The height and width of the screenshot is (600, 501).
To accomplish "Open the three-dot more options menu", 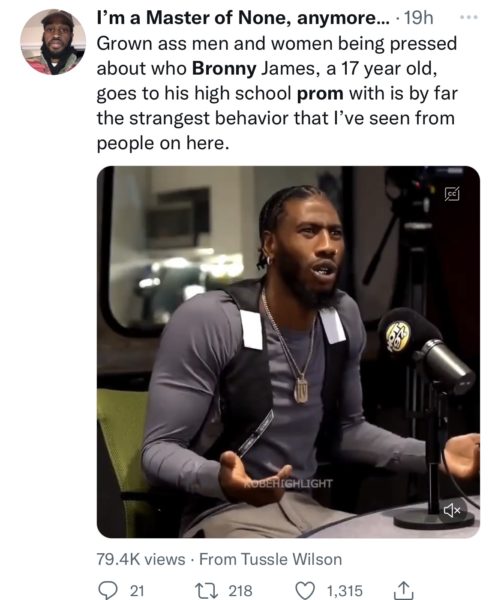I will [470, 17].
